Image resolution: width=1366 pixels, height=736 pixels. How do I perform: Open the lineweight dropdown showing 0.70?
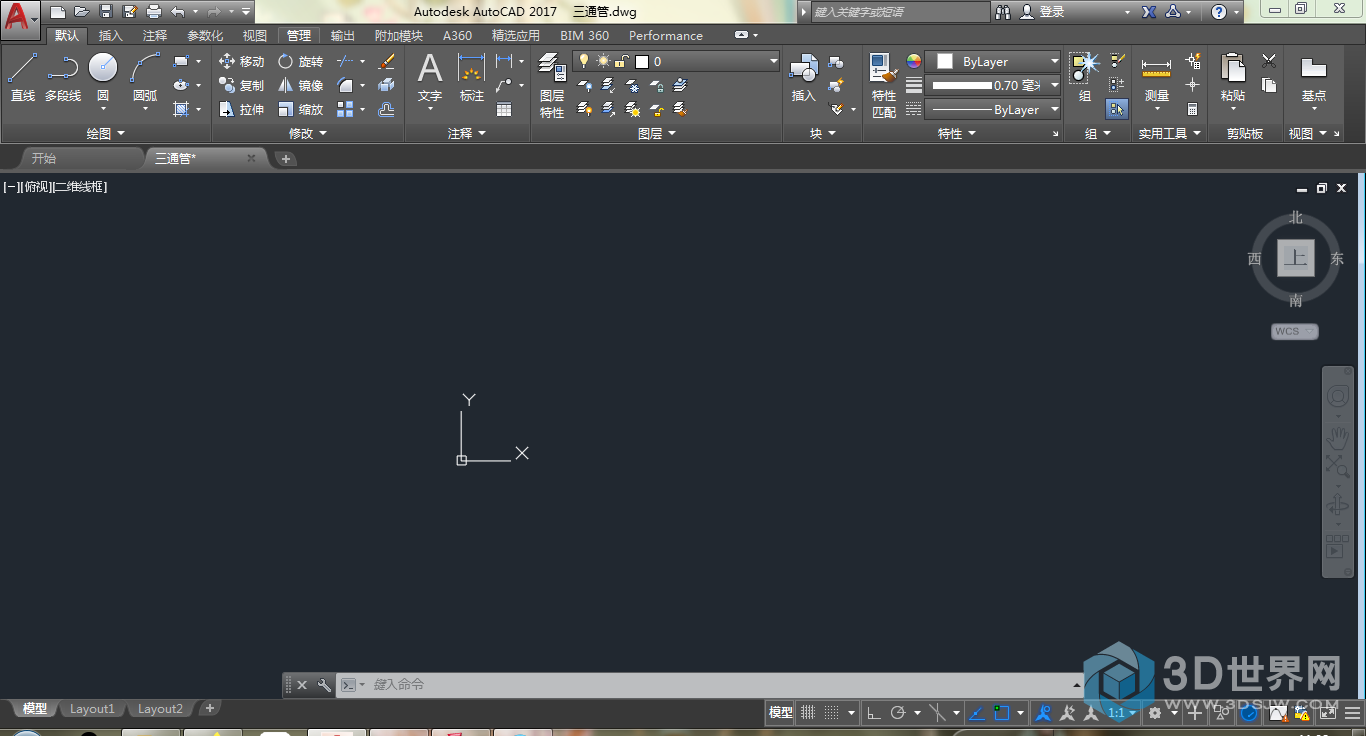(992, 86)
